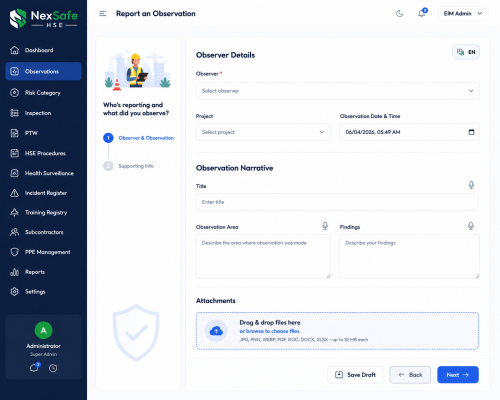500x400 pixels.
Task: Expand the Select observer dropdown
Action: point(338,91)
